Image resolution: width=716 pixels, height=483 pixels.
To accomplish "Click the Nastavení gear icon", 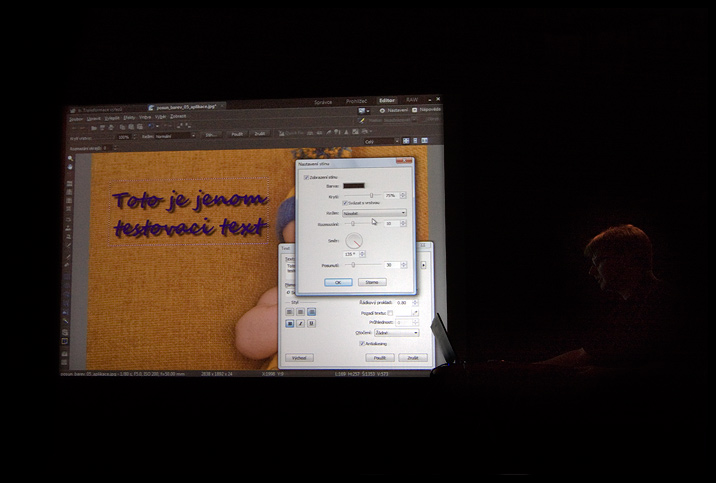I will pyautogui.click(x=382, y=110).
